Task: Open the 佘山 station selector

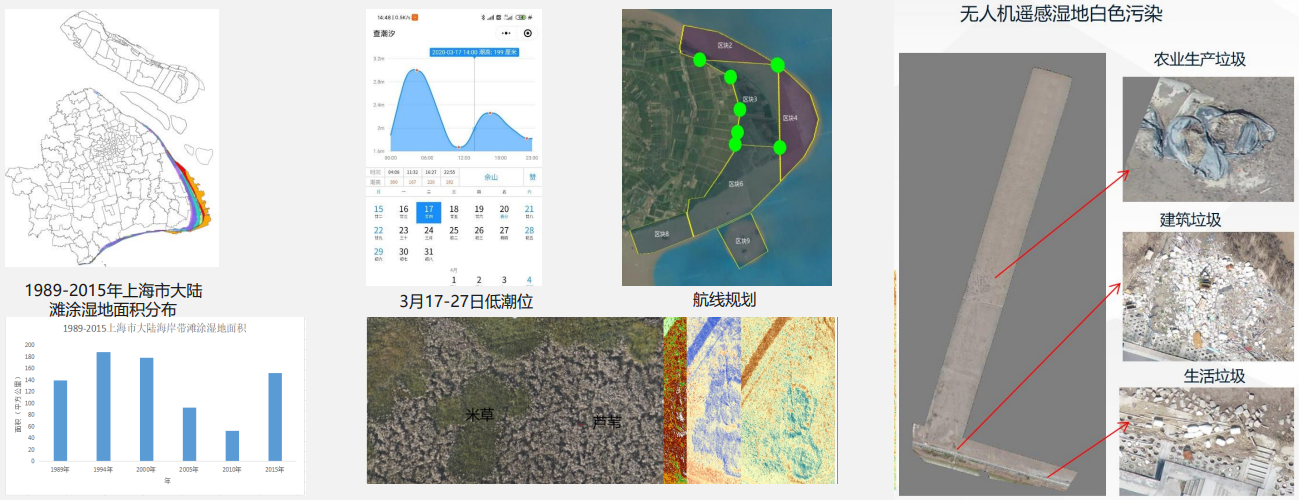Action: tap(491, 177)
